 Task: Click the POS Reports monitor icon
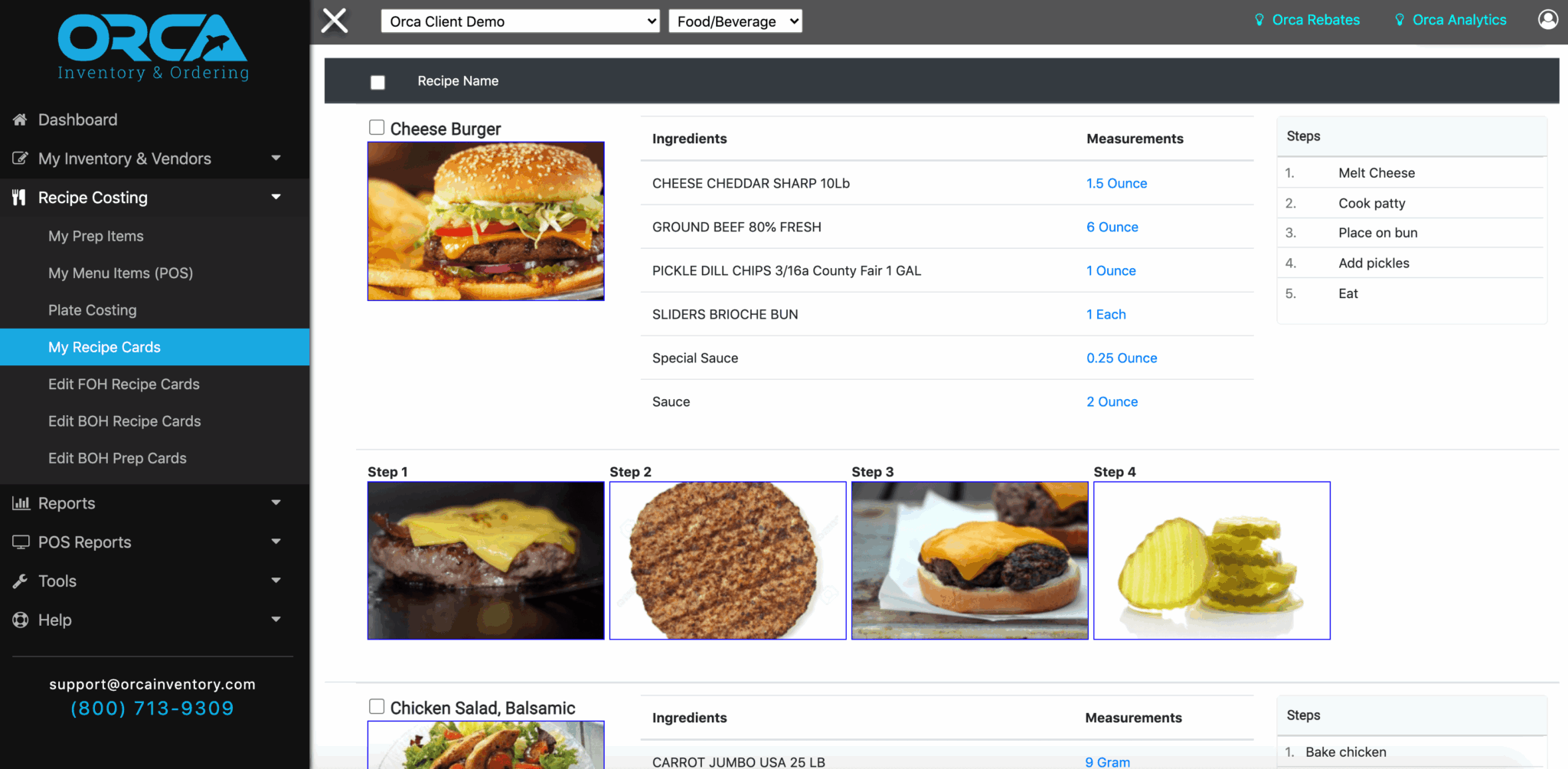pyautogui.click(x=21, y=542)
